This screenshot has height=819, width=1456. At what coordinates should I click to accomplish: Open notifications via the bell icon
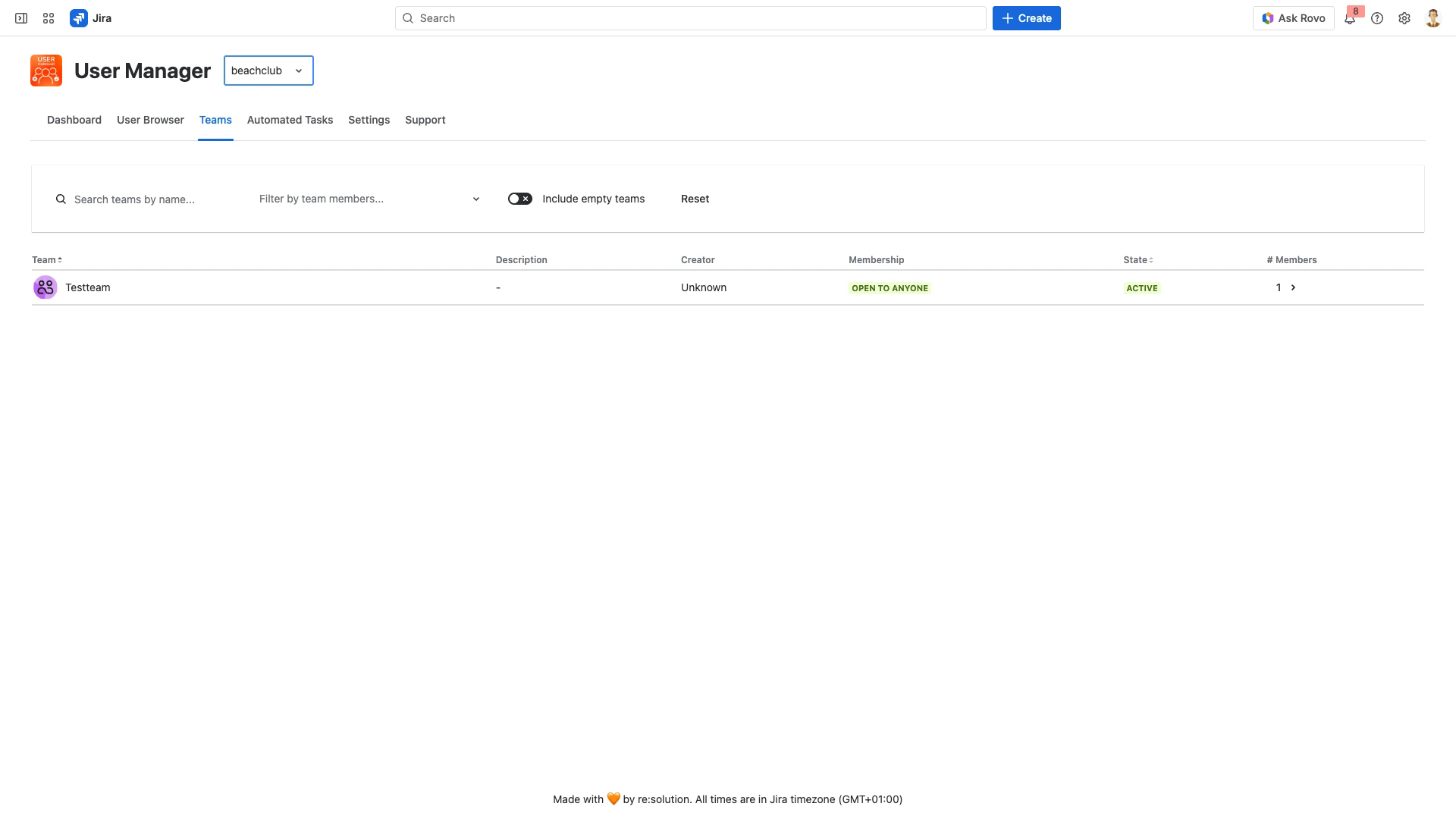[1350, 18]
